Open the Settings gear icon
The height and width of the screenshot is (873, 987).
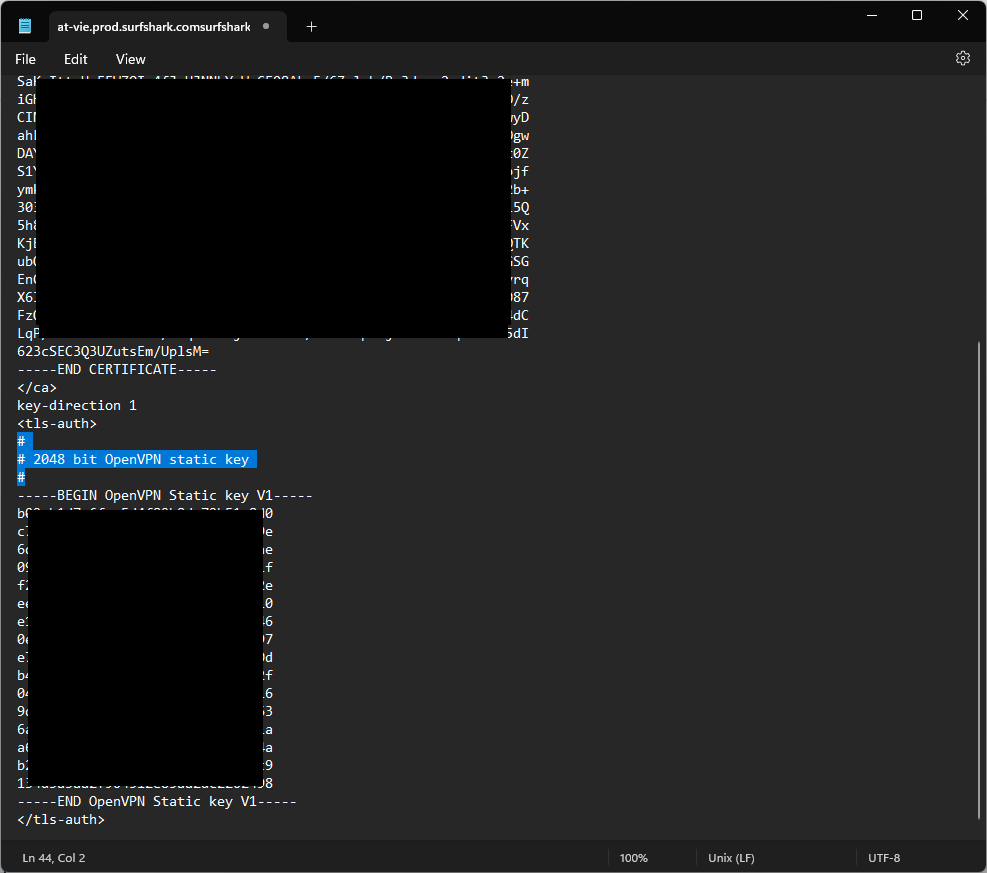[963, 59]
